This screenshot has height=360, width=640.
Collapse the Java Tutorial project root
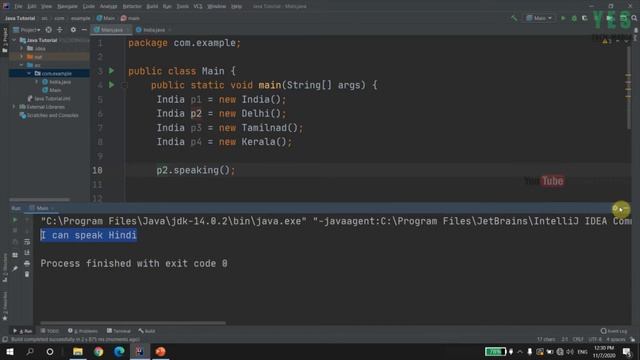point(15,40)
